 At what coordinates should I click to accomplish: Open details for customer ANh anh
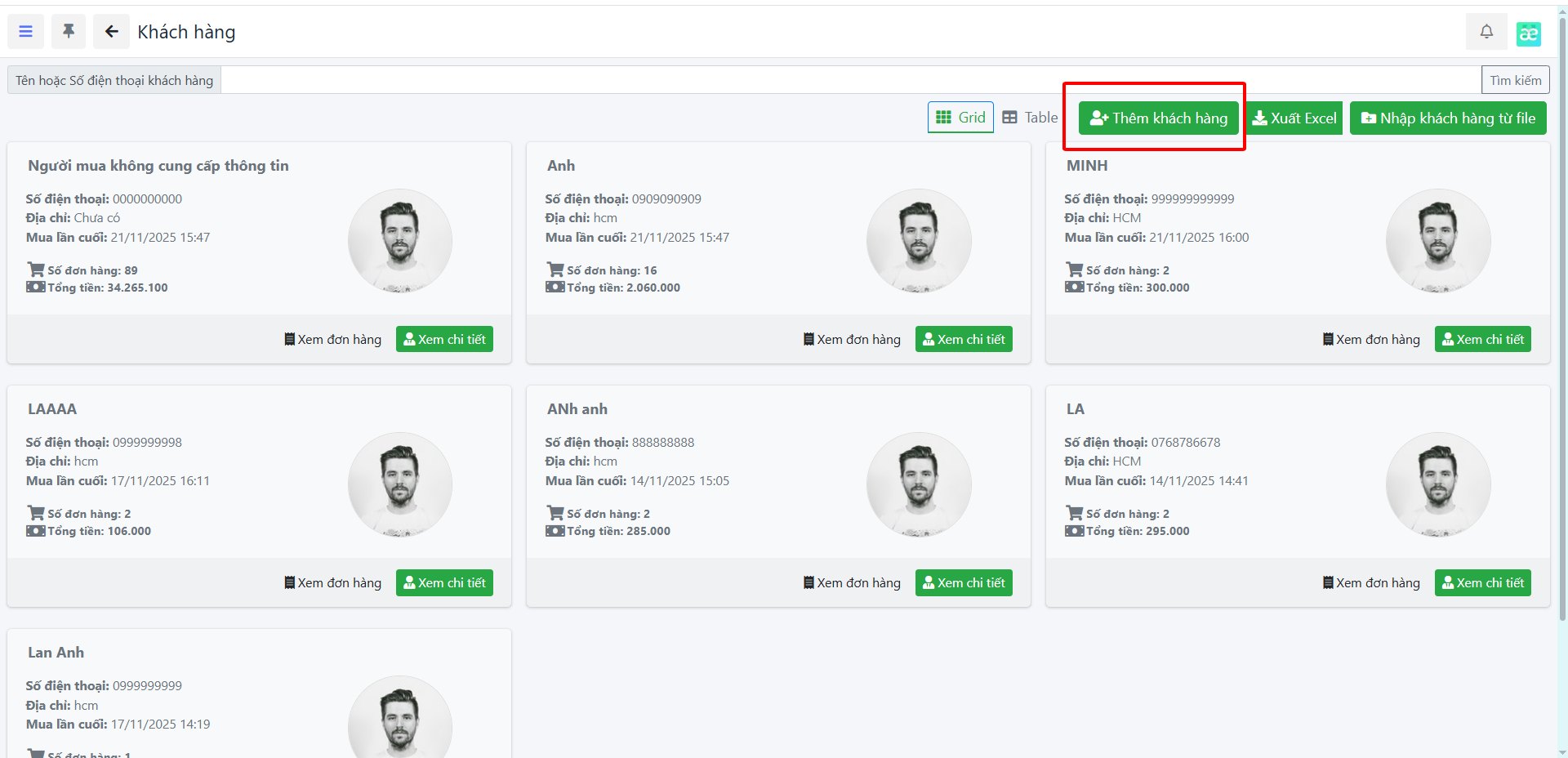(964, 583)
